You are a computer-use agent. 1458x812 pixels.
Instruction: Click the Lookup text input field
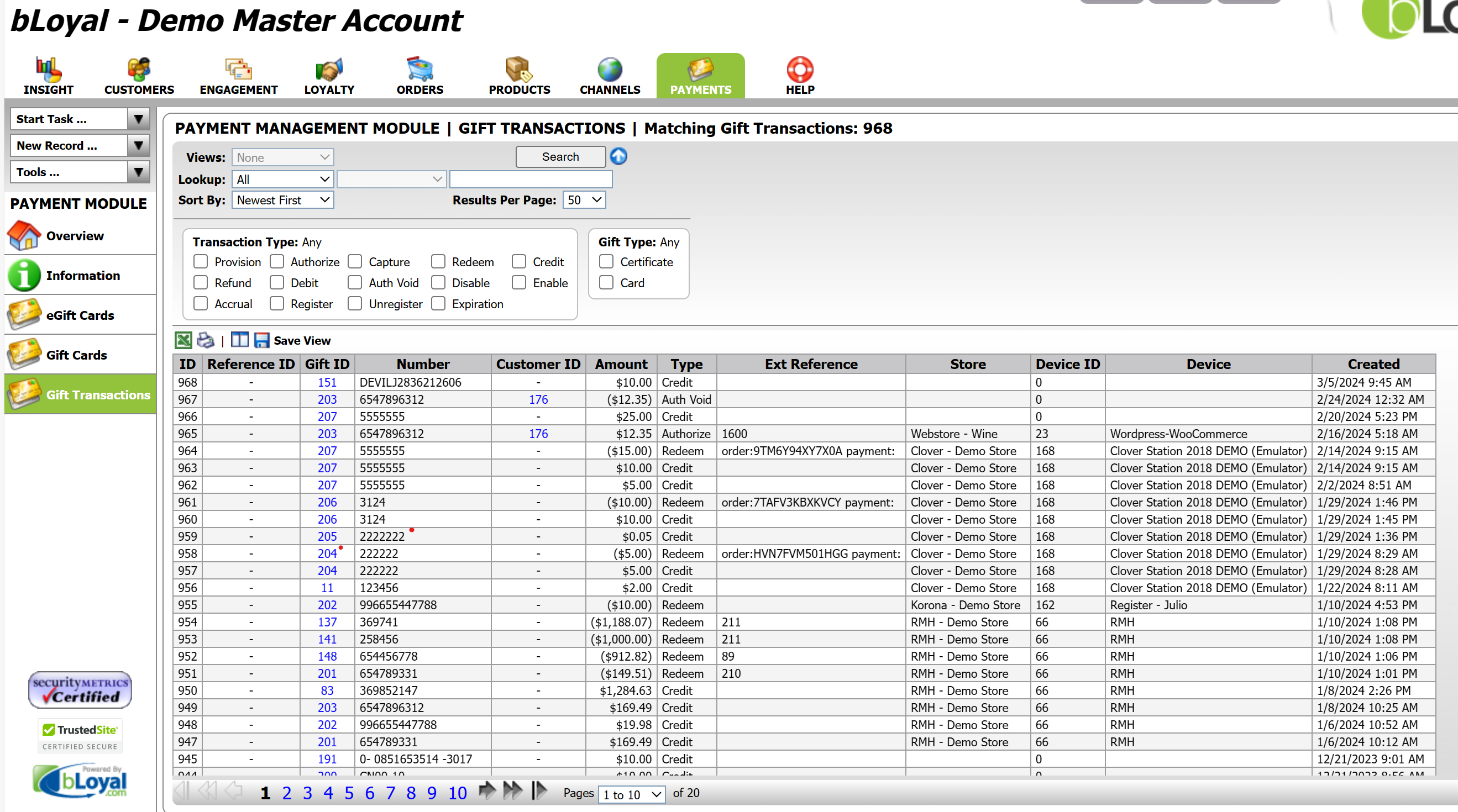[531, 180]
